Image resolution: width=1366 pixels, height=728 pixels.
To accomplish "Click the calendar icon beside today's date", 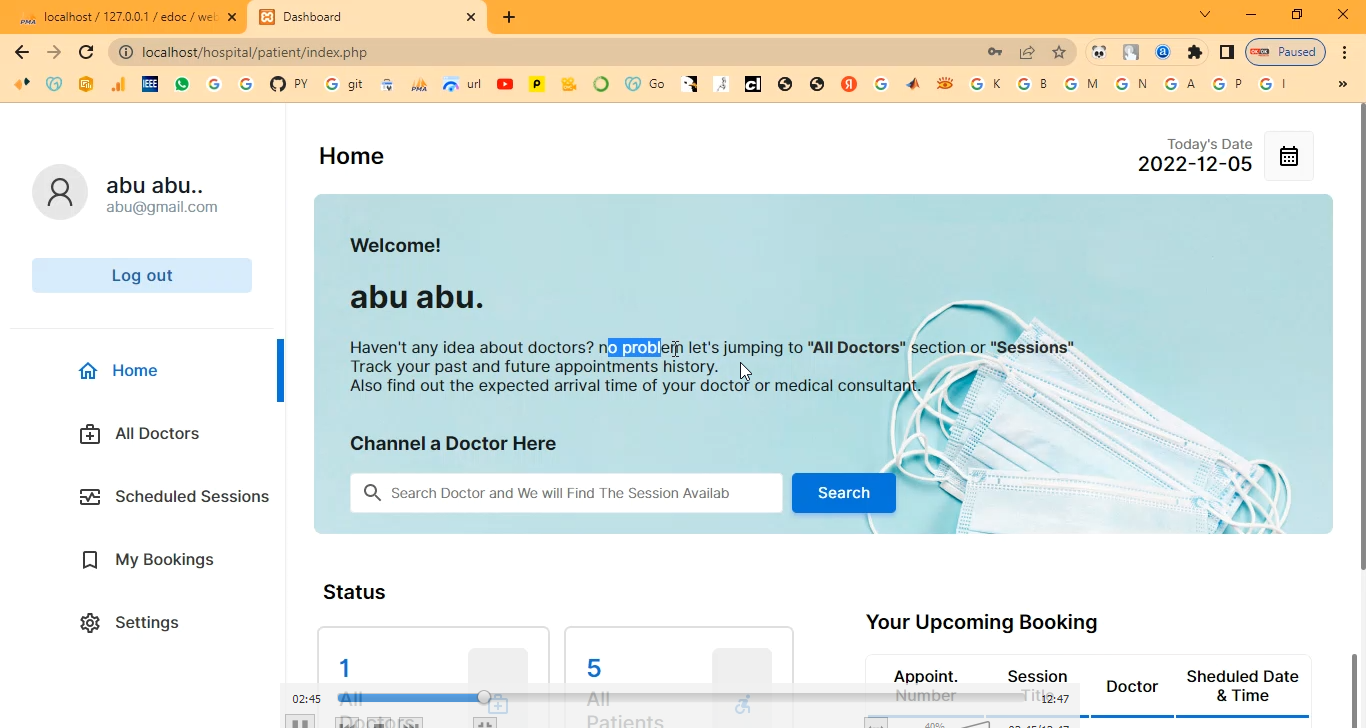I will [x=1288, y=156].
